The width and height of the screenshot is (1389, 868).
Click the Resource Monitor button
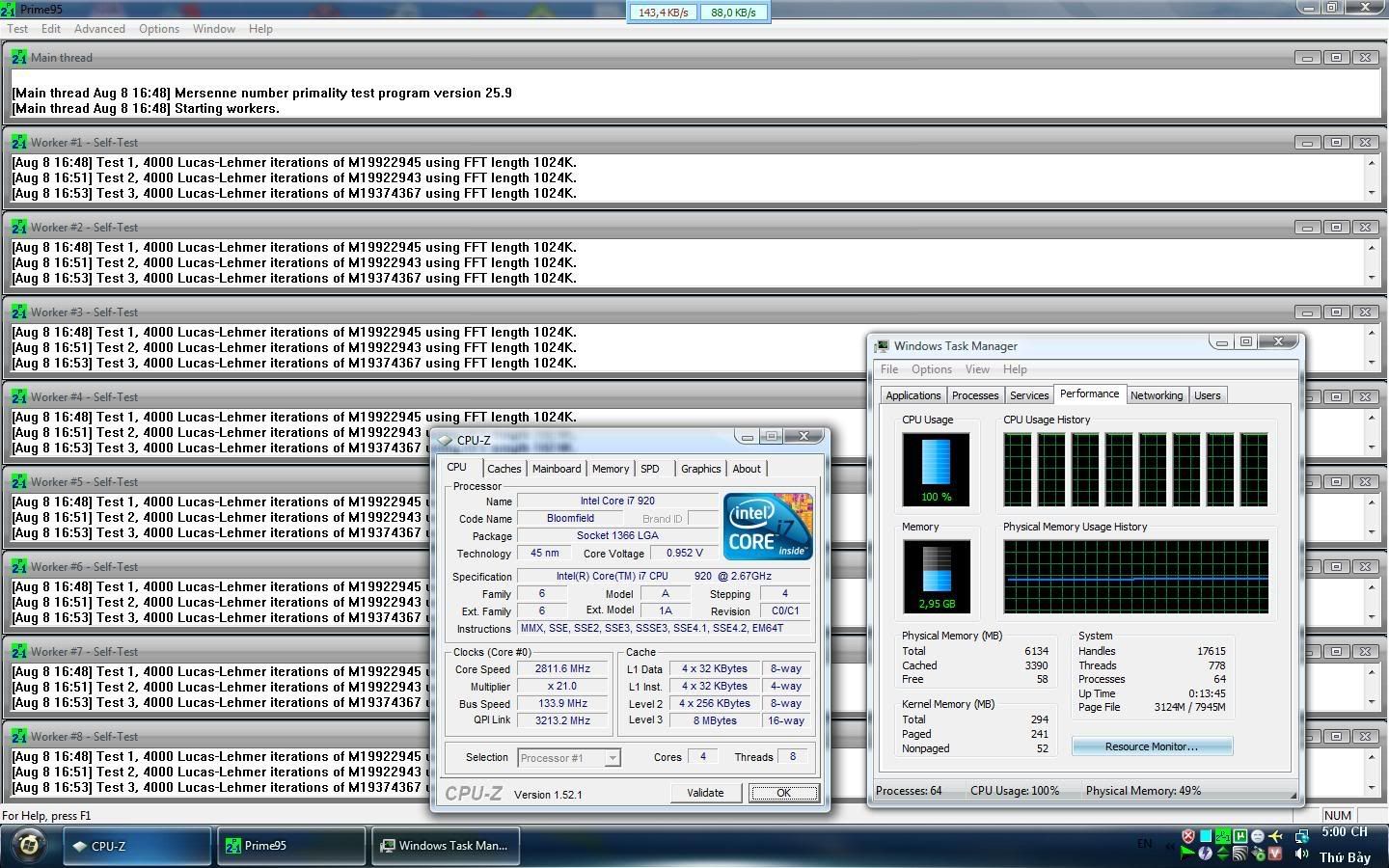(x=1152, y=746)
